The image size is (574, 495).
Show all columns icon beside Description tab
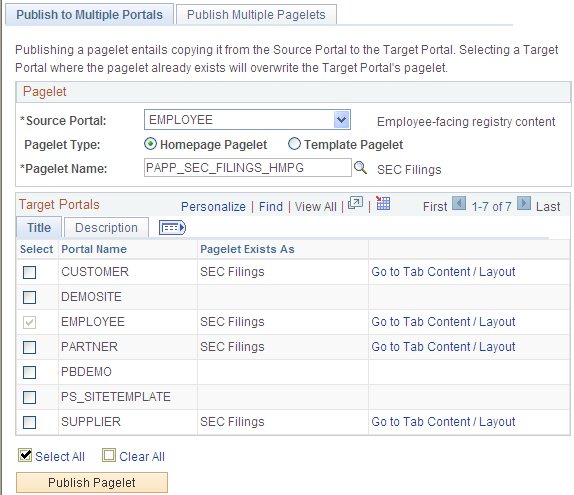172,228
